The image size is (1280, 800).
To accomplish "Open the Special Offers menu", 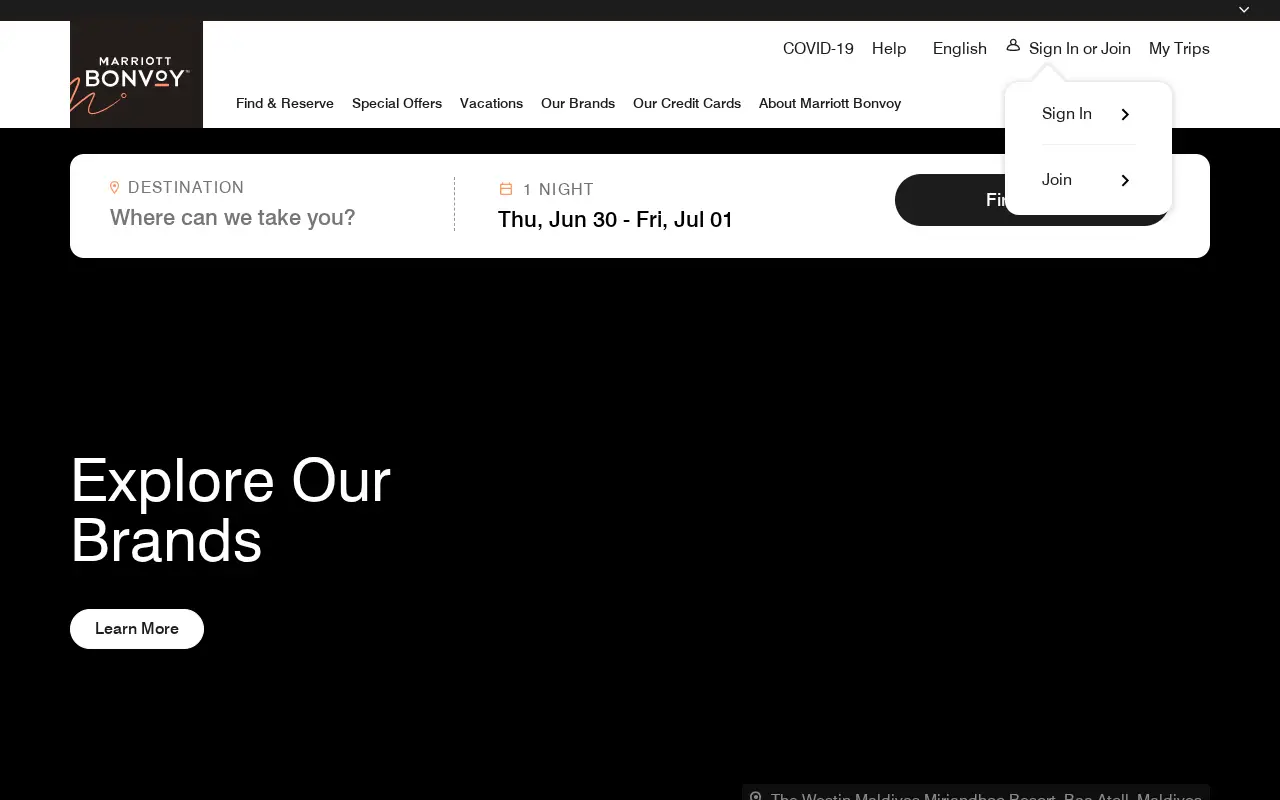I will [397, 103].
